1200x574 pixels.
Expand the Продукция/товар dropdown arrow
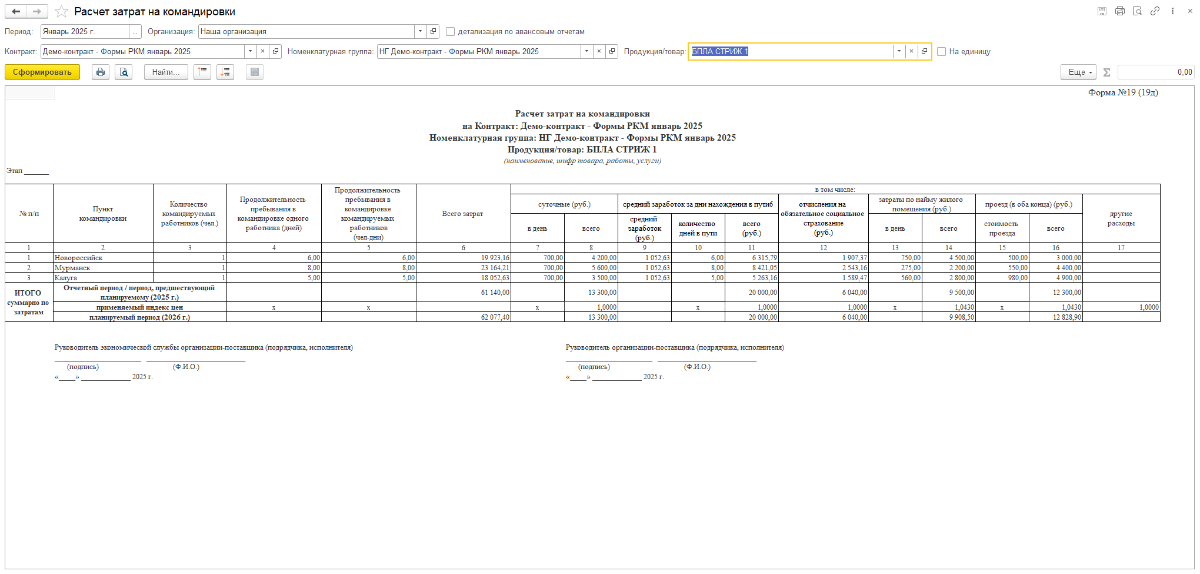click(898, 51)
